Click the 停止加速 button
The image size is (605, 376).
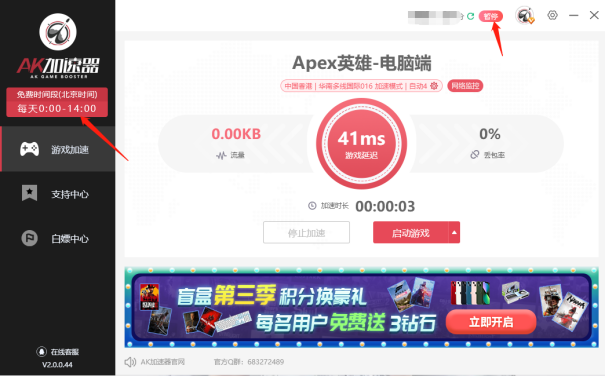306,232
